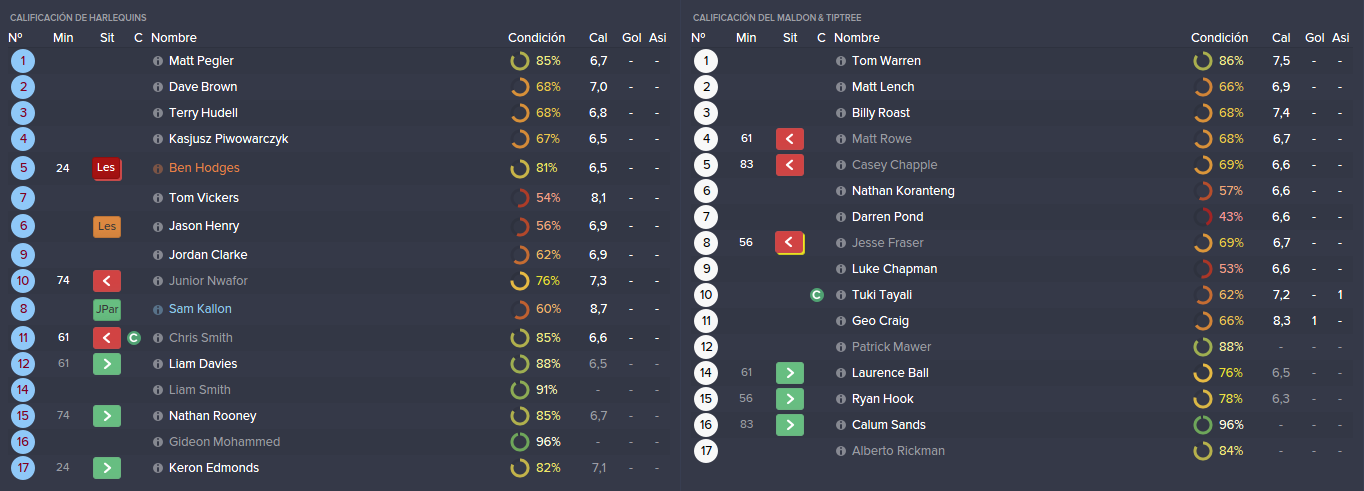
Task: Click Ben Hodges' red Les injury icon
Action: tap(107, 168)
